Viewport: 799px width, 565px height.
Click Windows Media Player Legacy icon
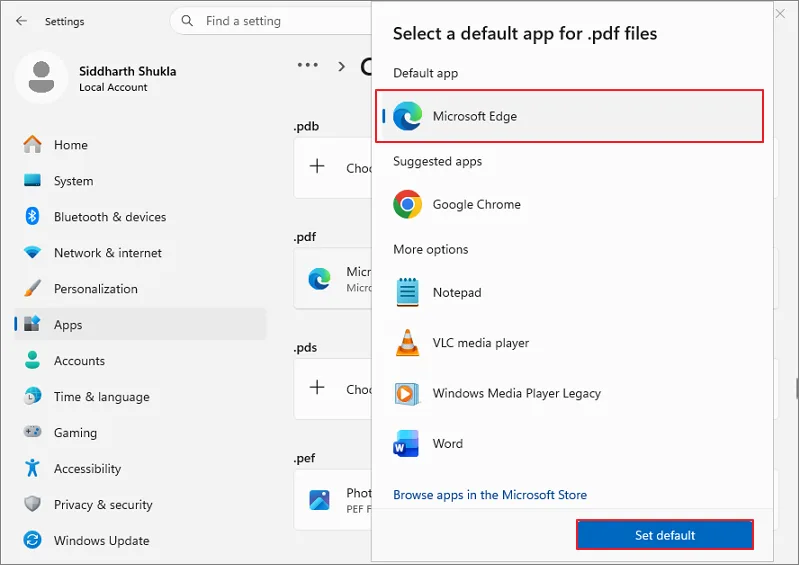pos(407,393)
